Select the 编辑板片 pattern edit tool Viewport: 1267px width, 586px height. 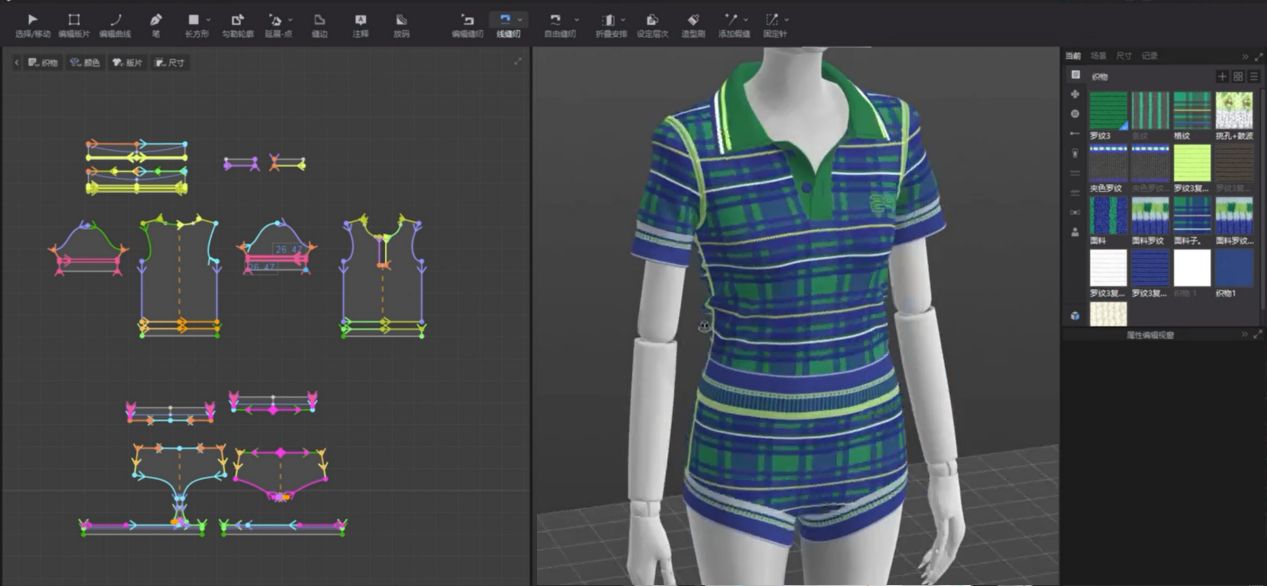[73, 20]
